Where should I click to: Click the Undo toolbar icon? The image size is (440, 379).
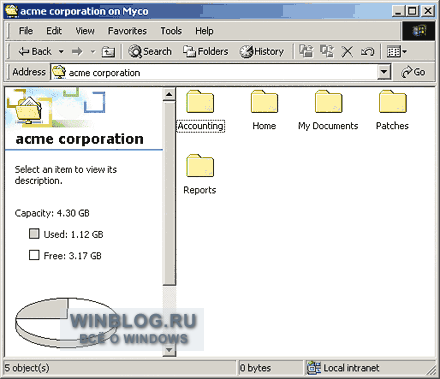(x=368, y=52)
